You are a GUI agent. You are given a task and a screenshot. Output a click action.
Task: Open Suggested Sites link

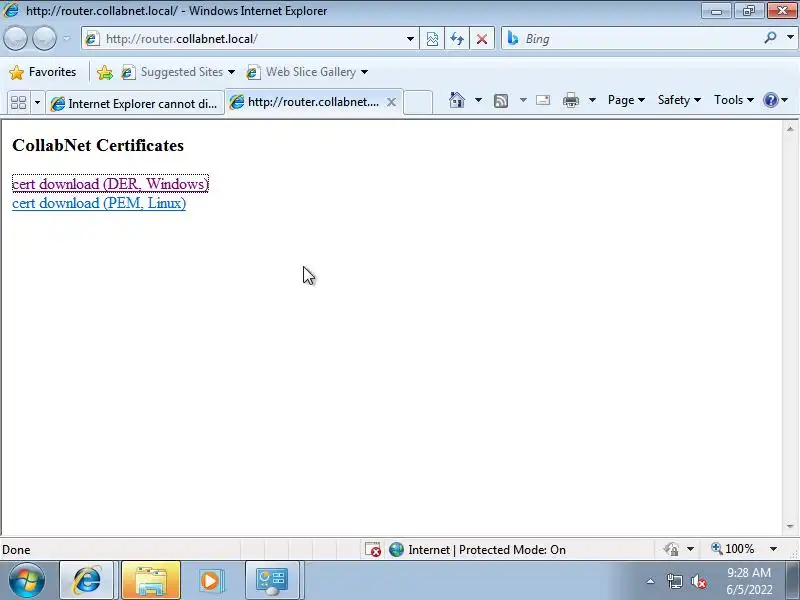[x=178, y=72]
